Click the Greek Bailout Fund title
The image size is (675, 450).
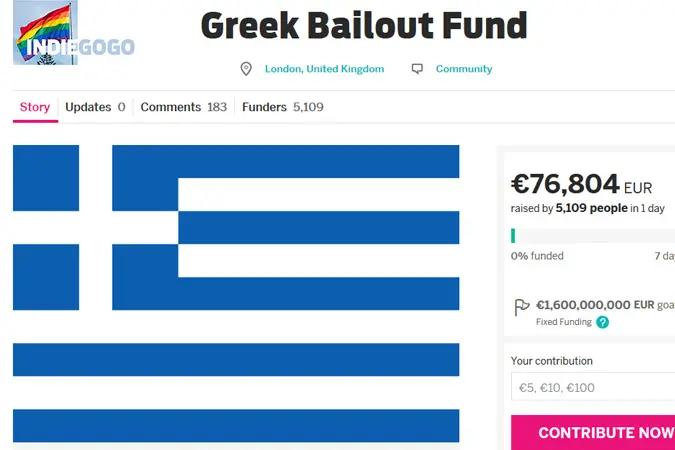click(364, 26)
